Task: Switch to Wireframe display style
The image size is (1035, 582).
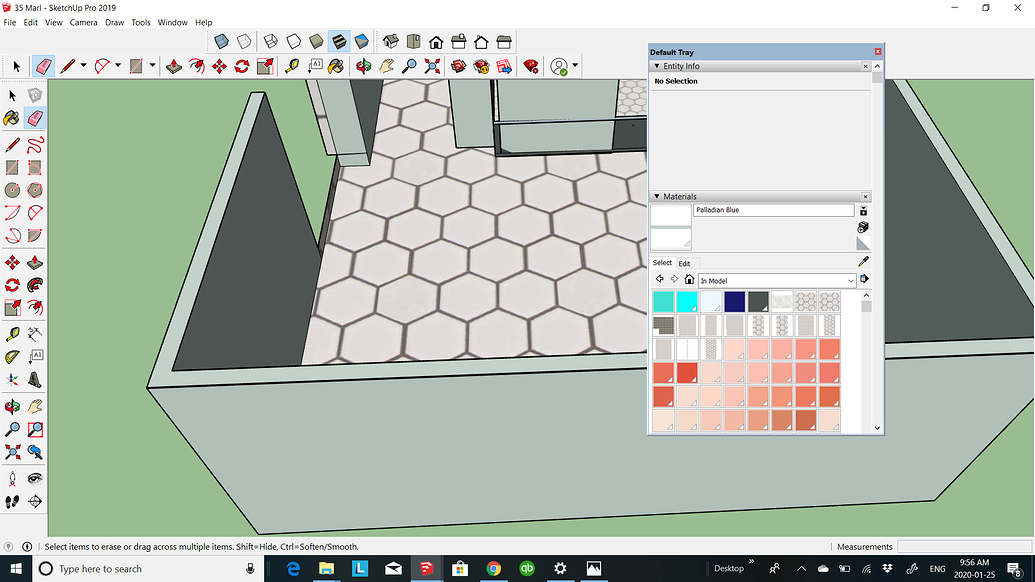Action: click(272, 41)
